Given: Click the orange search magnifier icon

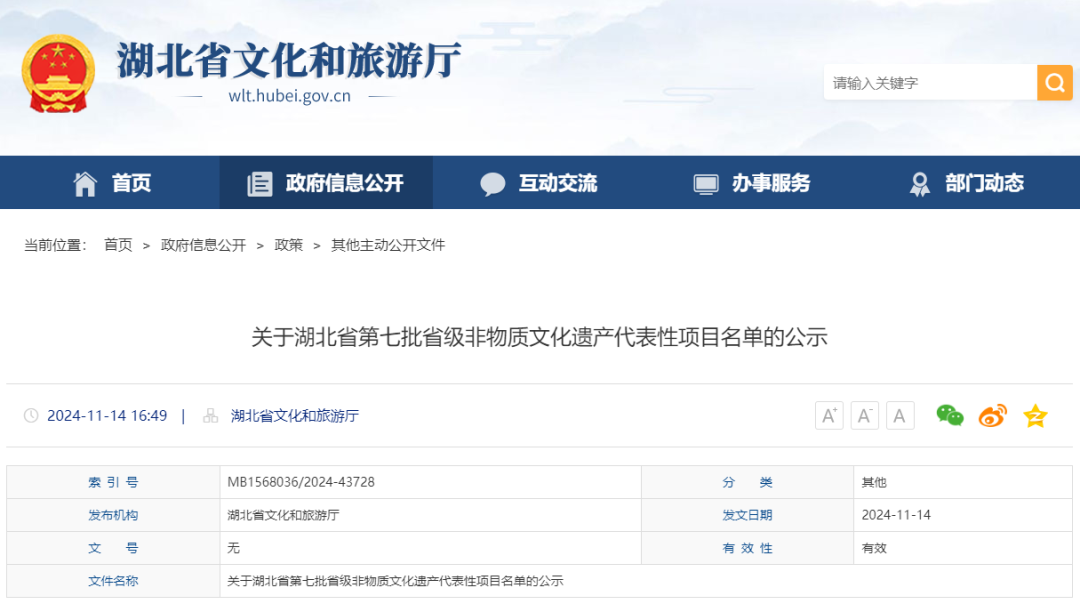Looking at the screenshot, I should [x=1055, y=82].
